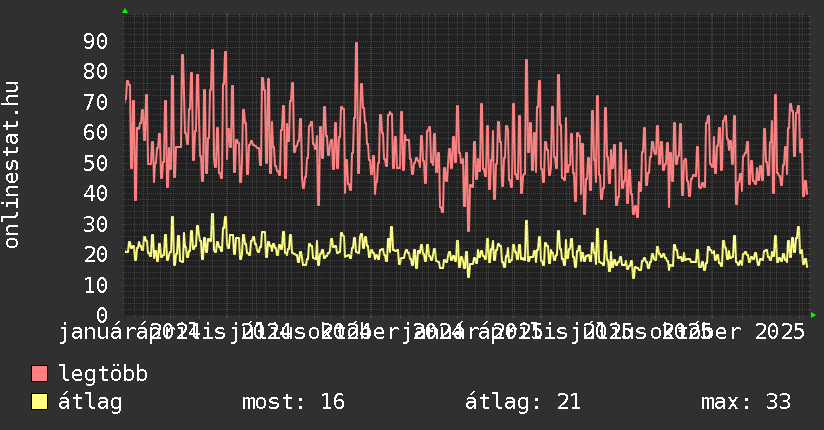824x430 pixels.
Task: Select the átlag label beside the yellow swatch
Action: (91, 402)
